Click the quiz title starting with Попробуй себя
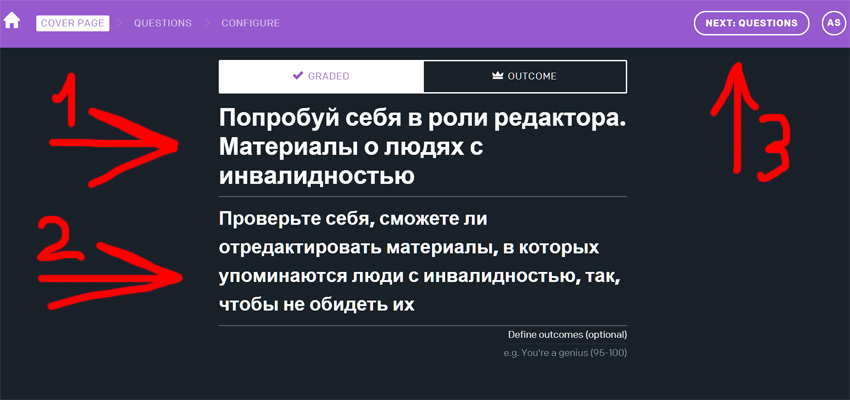This screenshot has height=400, width=850. pos(420,147)
